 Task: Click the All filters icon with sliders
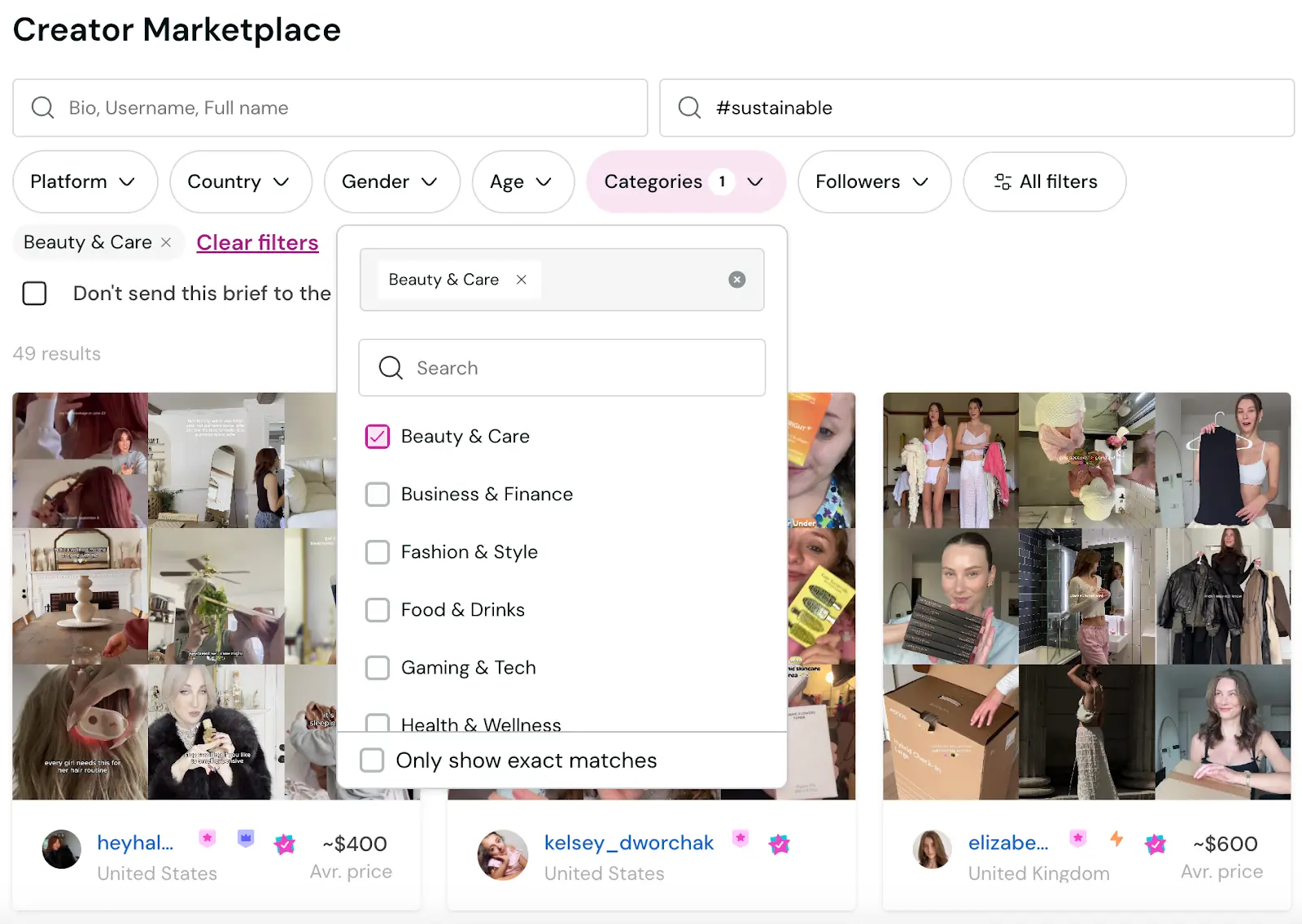(x=1003, y=181)
